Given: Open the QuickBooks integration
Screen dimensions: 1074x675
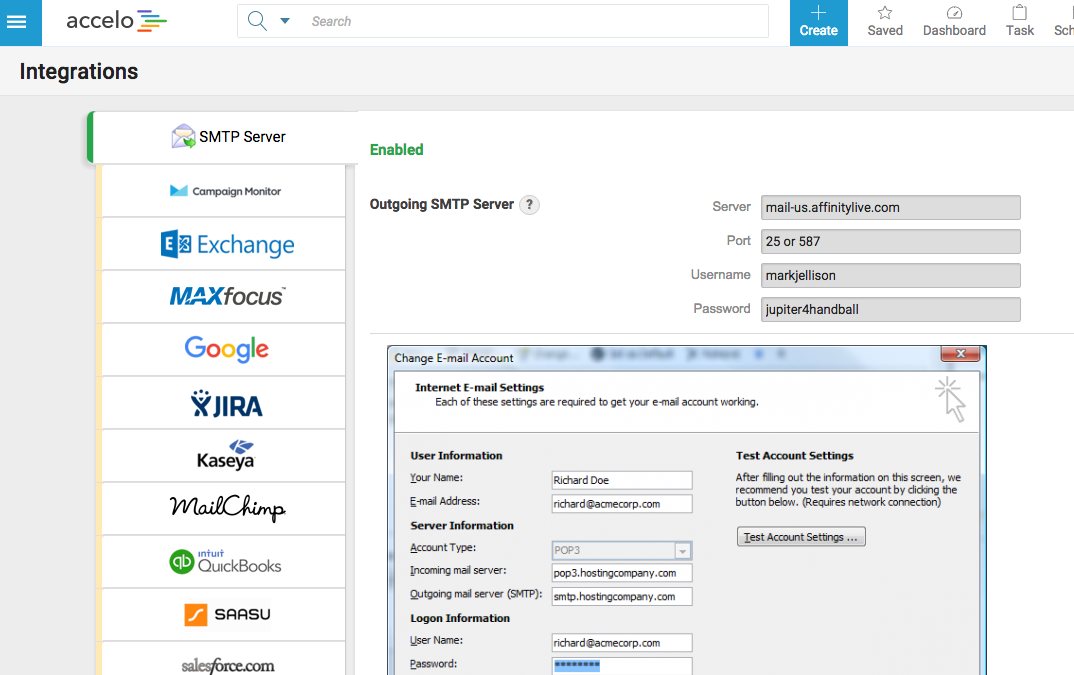Looking at the screenshot, I should click(225, 562).
